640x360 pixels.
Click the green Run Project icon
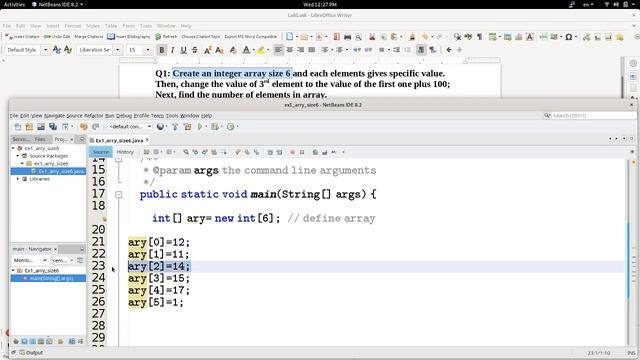pyautogui.click(x=200, y=127)
